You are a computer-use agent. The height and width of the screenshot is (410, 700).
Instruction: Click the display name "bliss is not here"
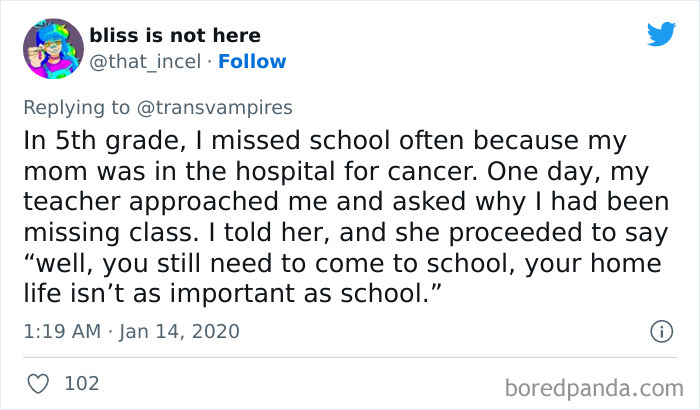174,36
